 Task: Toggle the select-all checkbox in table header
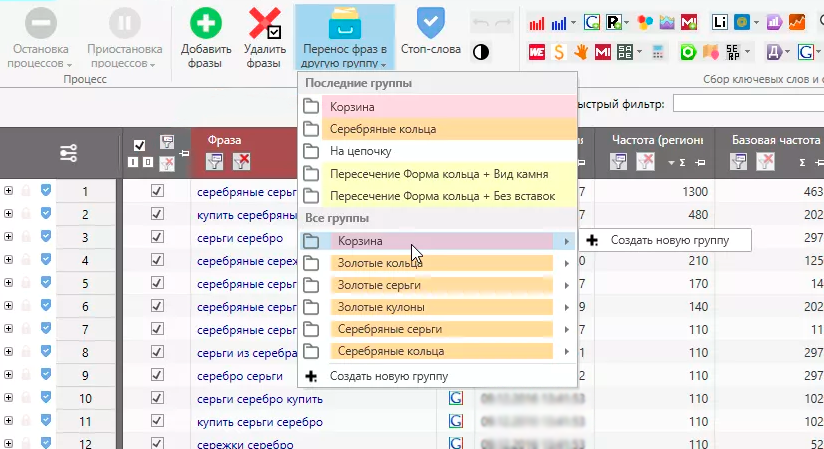pyautogui.click(x=140, y=145)
